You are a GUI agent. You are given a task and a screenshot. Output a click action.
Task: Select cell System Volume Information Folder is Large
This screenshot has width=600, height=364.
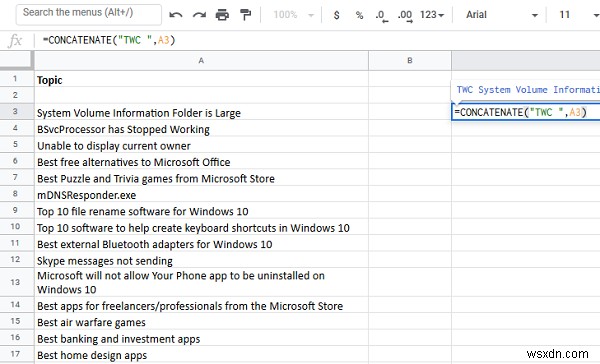click(201, 112)
